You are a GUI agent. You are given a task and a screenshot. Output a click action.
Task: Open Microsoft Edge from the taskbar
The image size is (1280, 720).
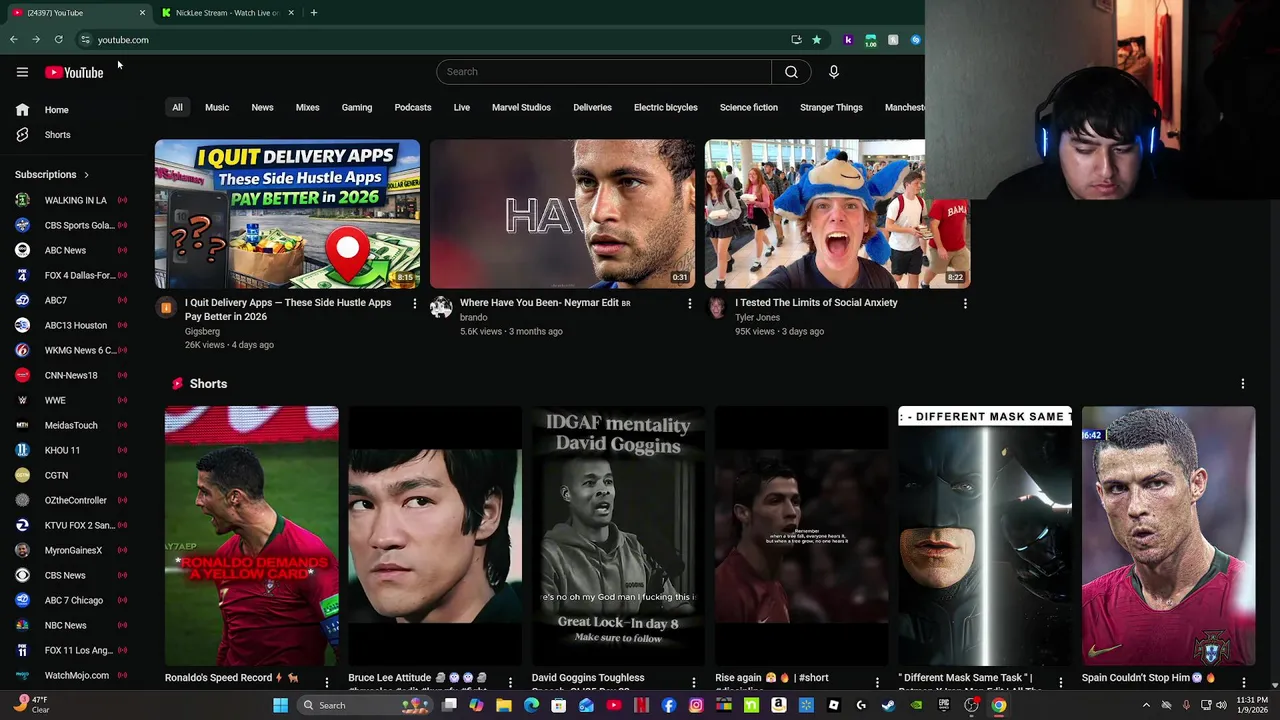531,705
